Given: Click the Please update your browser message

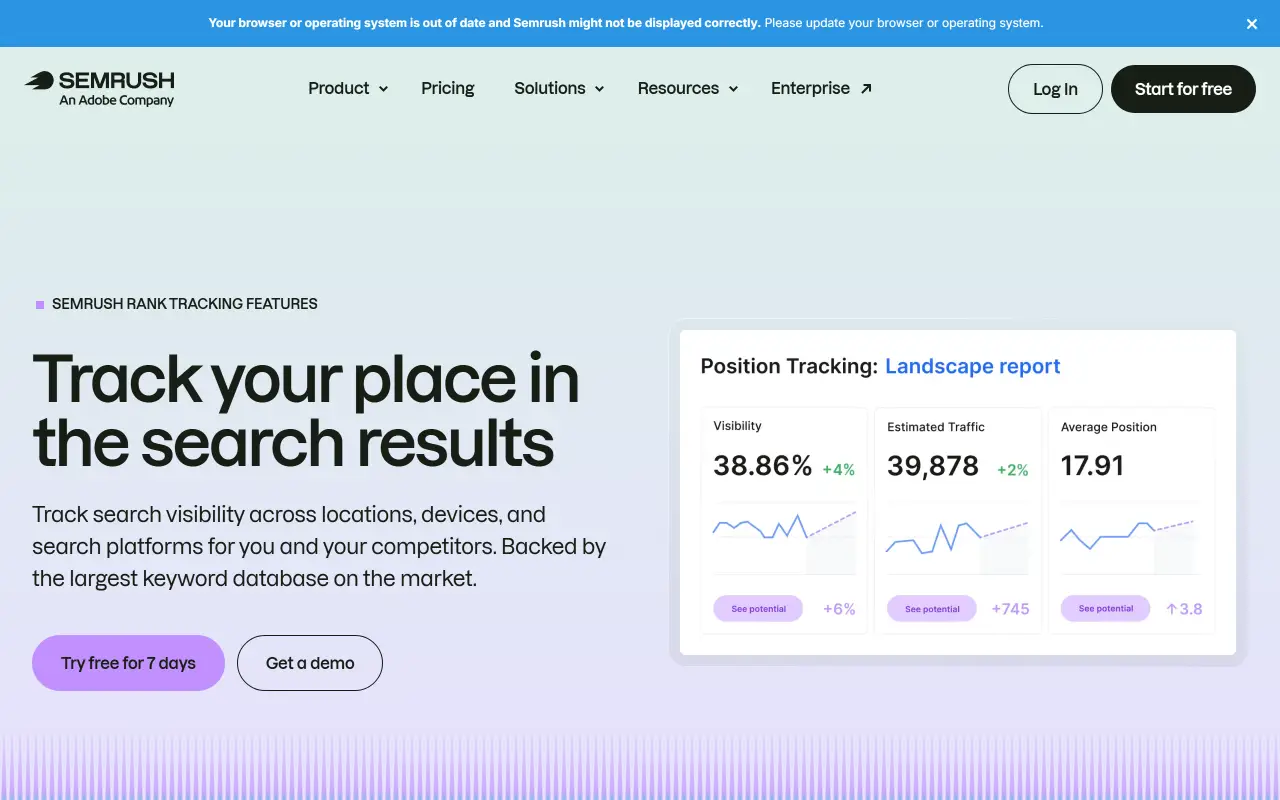Looking at the screenshot, I should (904, 23).
